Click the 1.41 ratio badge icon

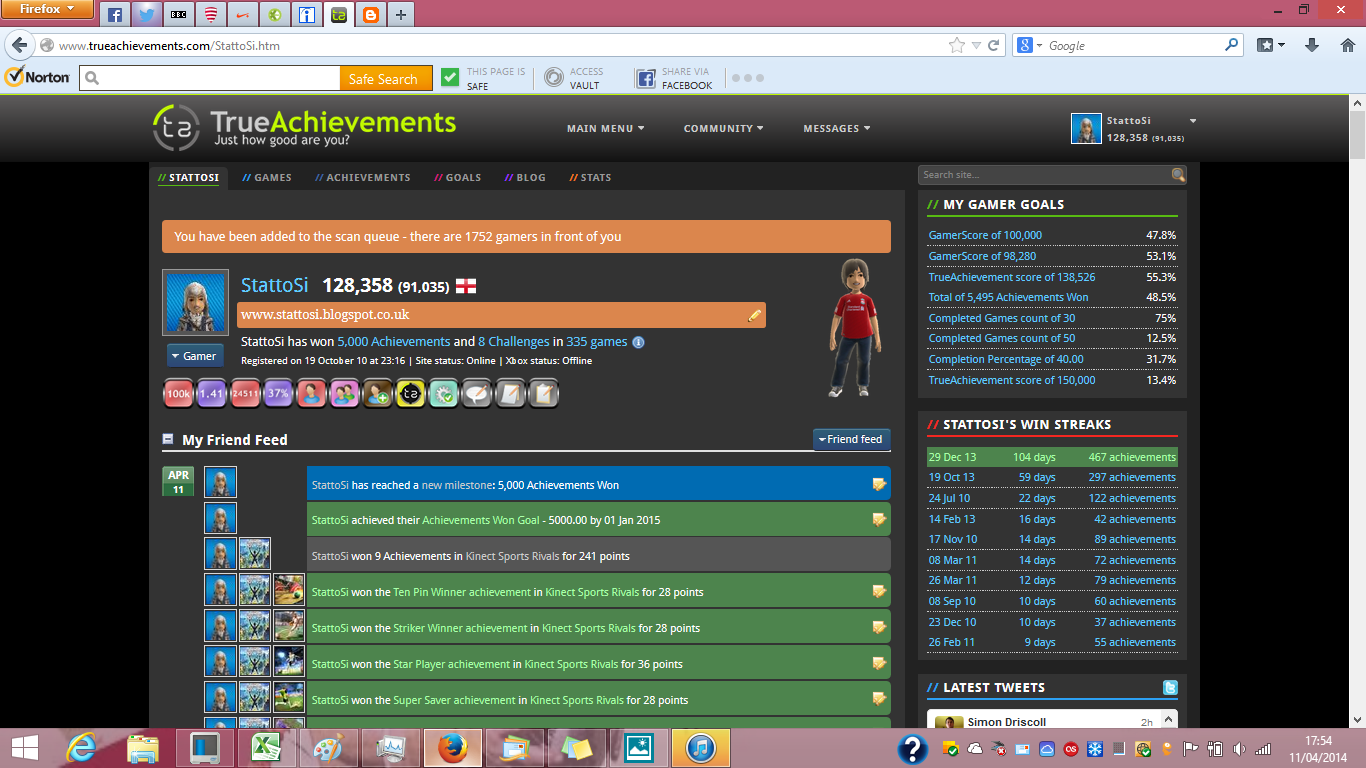pos(211,394)
